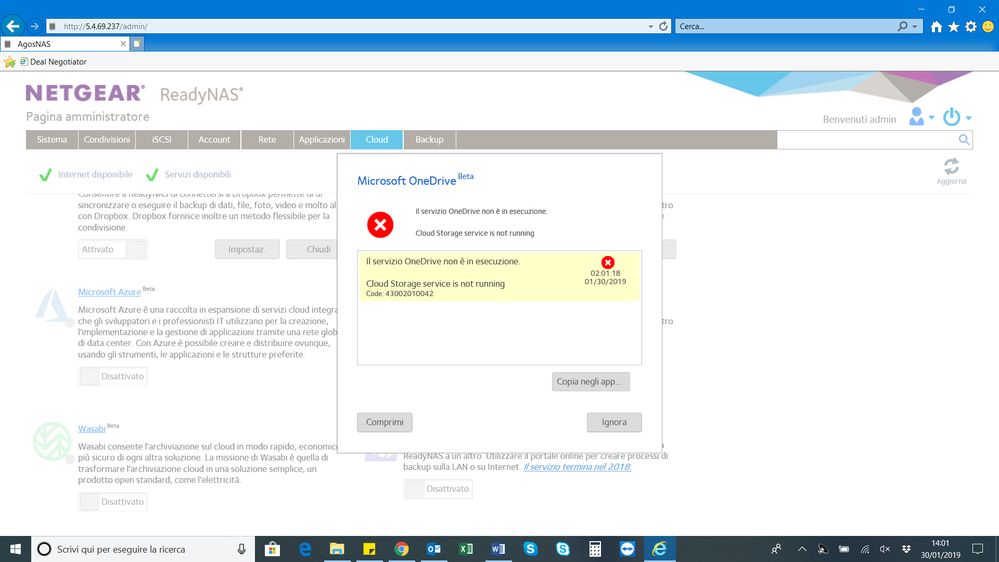The image size is (999, 562).
Task: Click the Impostaz. button
Action: click(247, 249)
